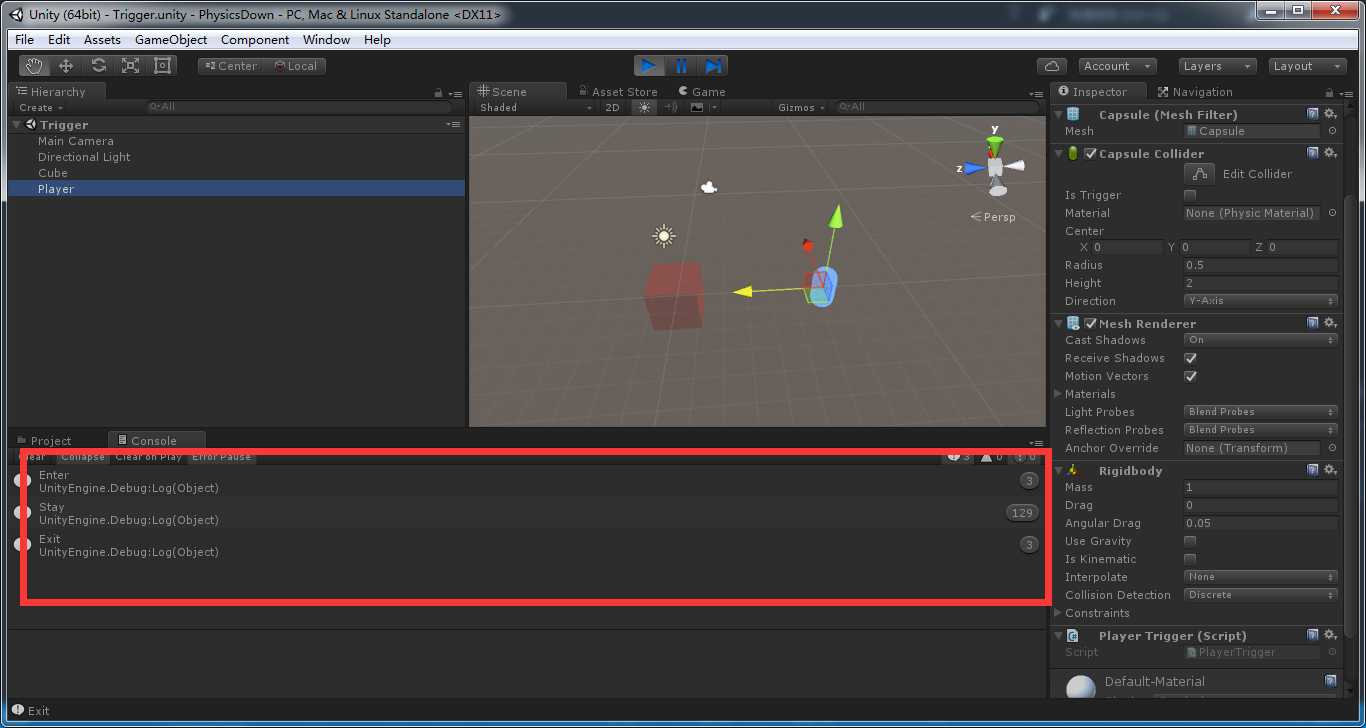Viewport: 1366px width, 728px height.
Task: Open Shaded draw mode dropdown
Action: 534,107
